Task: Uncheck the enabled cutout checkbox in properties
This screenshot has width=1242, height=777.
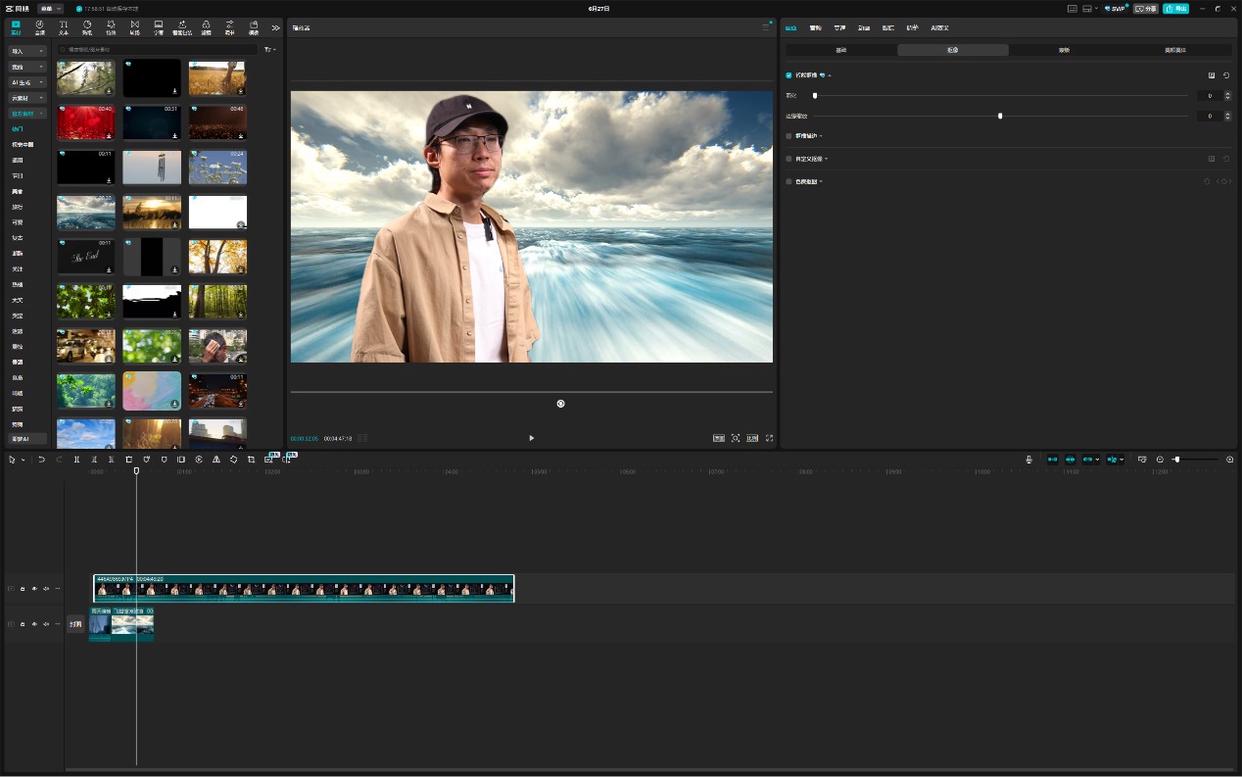Action: [x=789, y=75]
